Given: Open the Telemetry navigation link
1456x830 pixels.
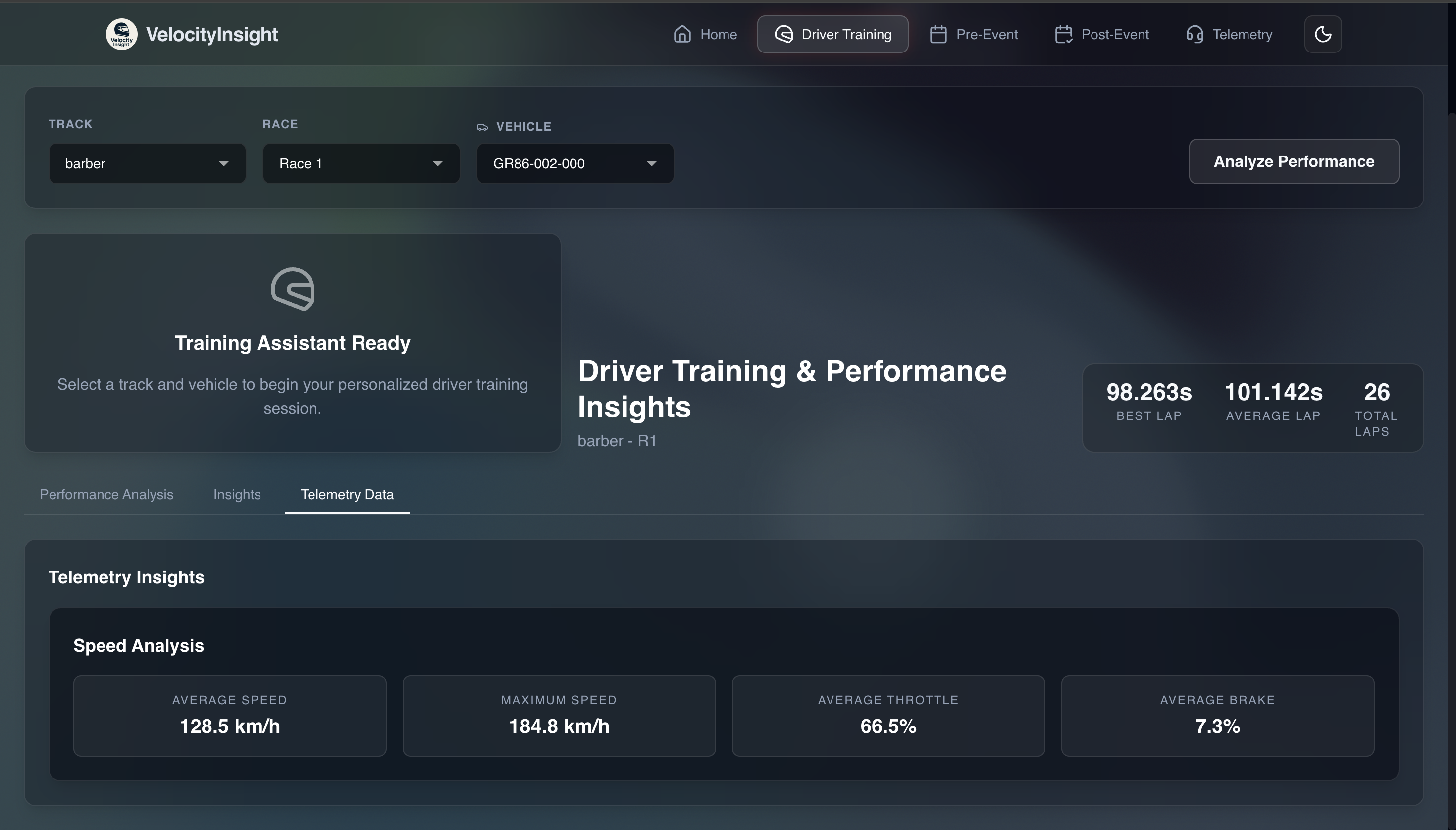Looking at the screenshot, I should click(x=1242, y=34).
